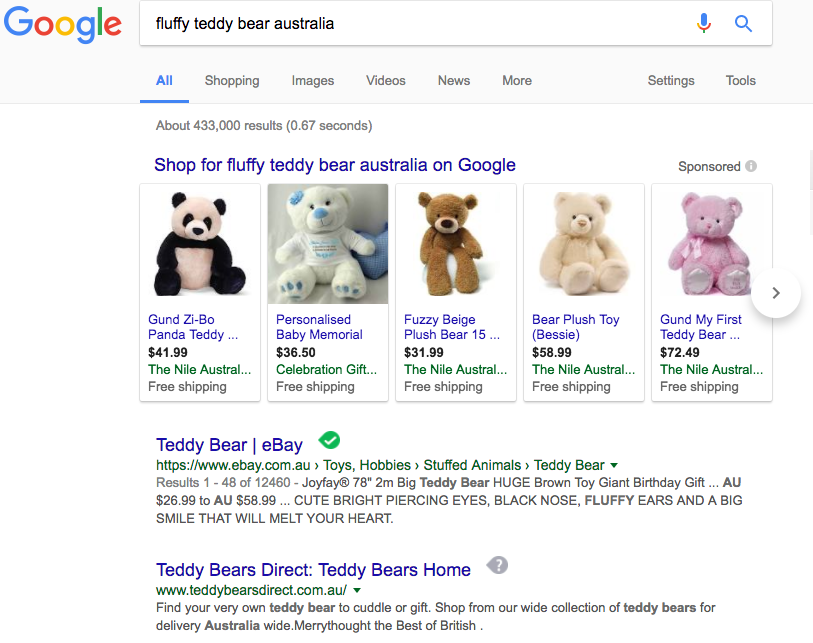Click the cream Bessie bear image
Viewport: 813px width, 643px height.
pyautogui.click(x=584, y=244)
